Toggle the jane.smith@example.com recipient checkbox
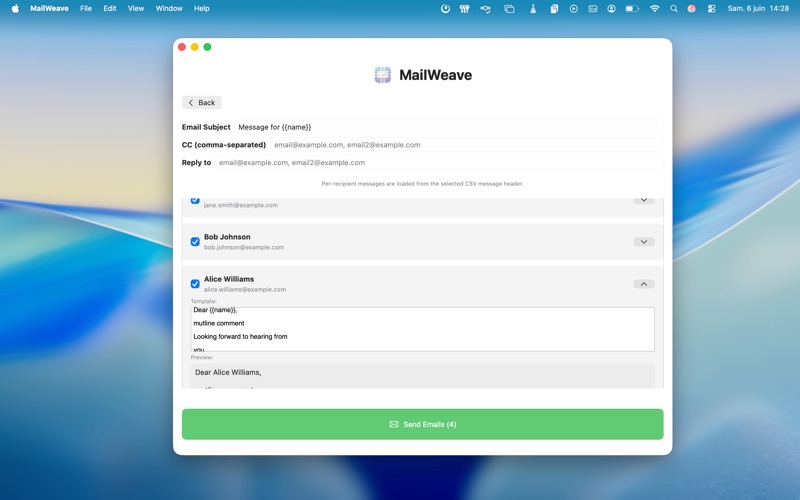Viewport: 800px width, 500px height. (x=195, y=200)
